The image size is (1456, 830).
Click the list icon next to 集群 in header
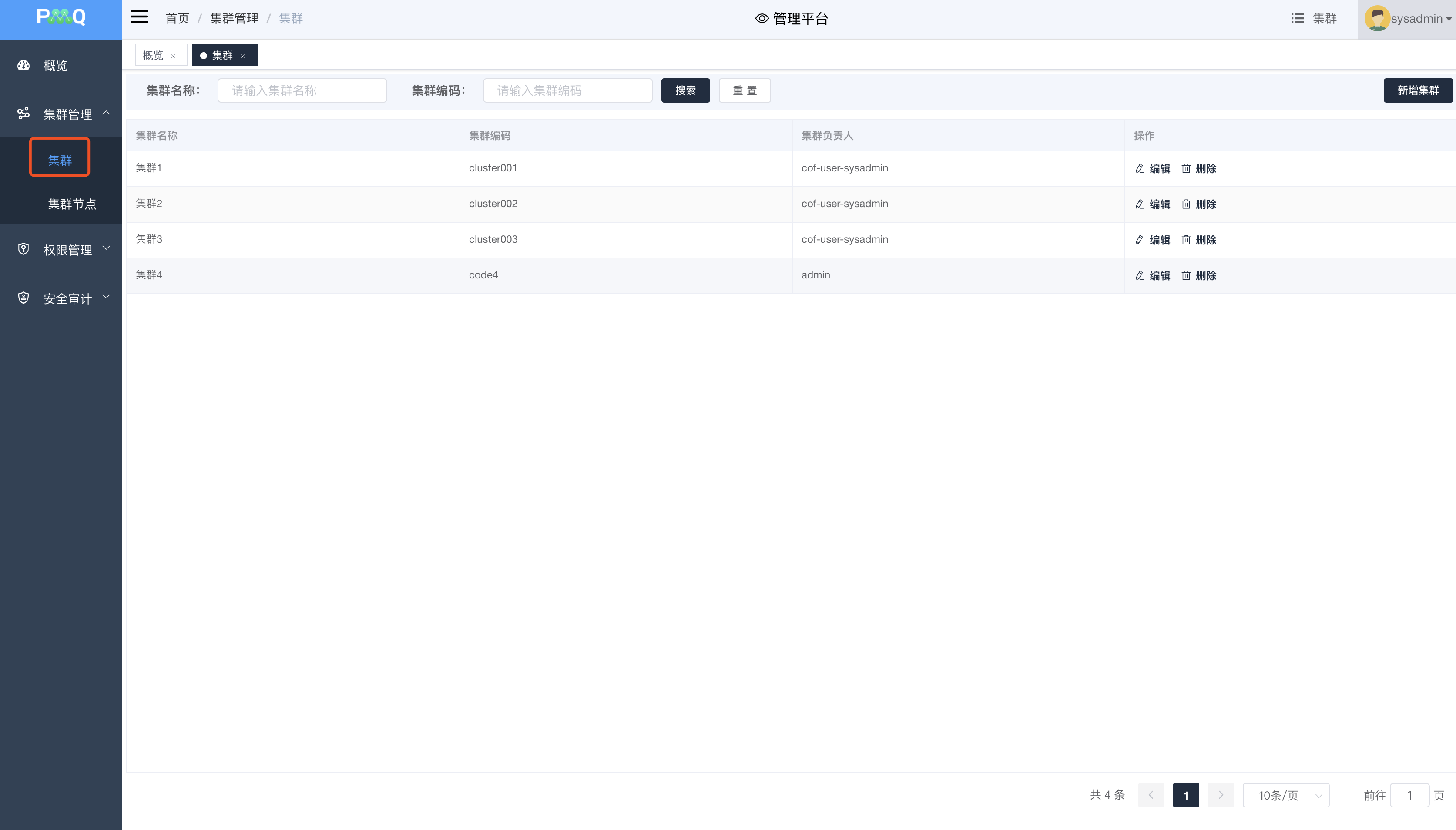click(1297, 18)
